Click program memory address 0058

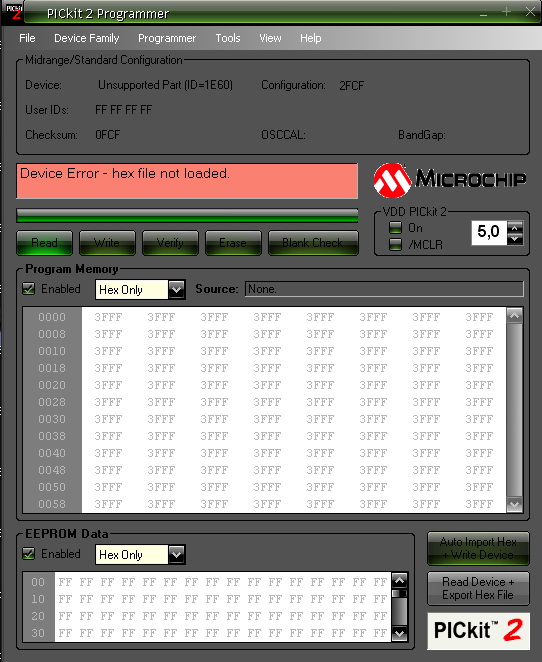(x=52, y=504)
